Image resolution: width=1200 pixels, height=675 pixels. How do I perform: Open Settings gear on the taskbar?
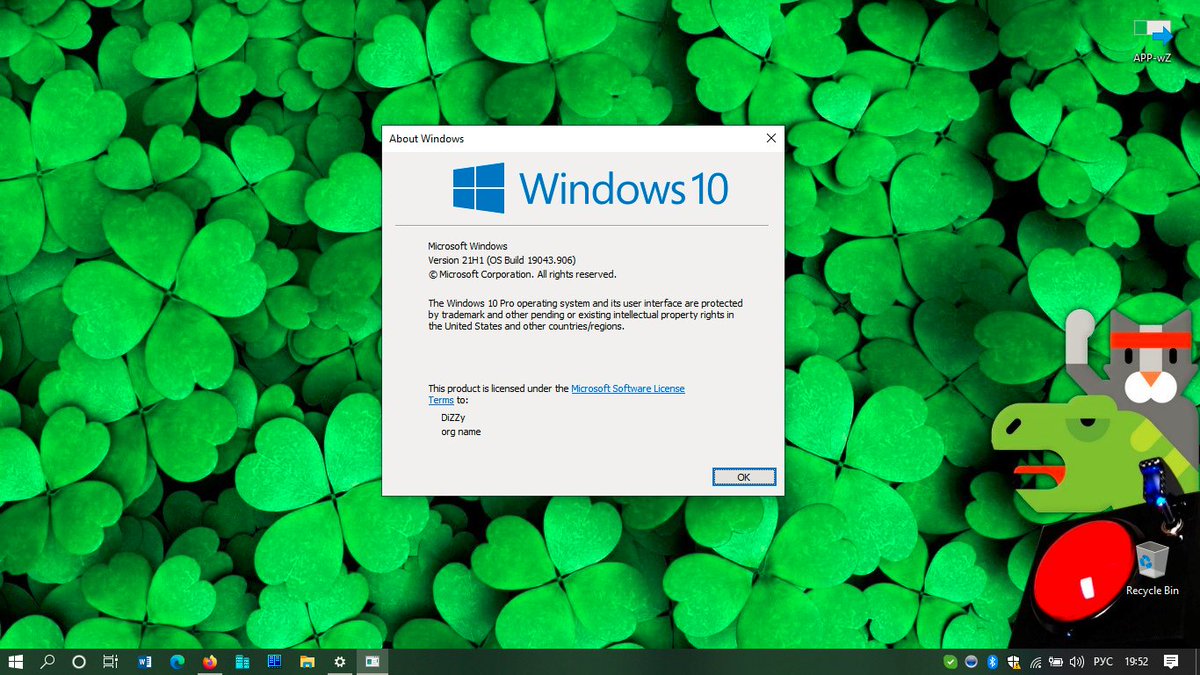pyautogui.click(x=339, y=661)
